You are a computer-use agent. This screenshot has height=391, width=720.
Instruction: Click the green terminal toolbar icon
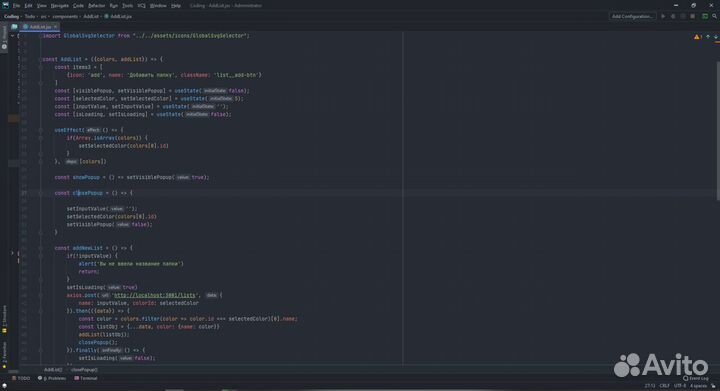(705, 16)
